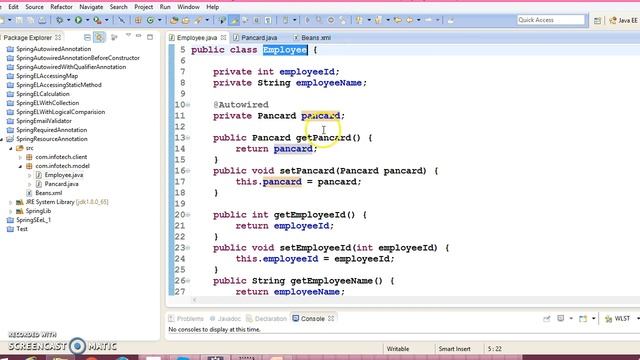Open the Window menu
The width and height of the screenshot is (640, 360).
[188, 7]
